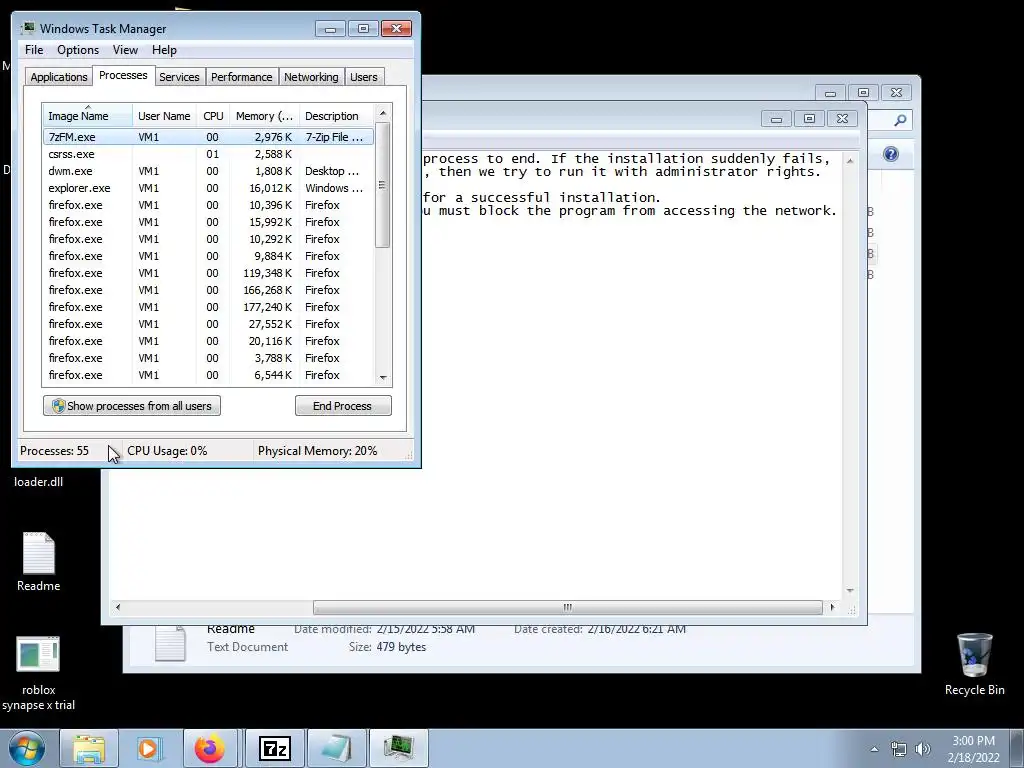Image resolution: width=1024 pixels, height=768 pixels.
Task: Click the Show desktop strip on the taskbar
Action: [x=1017, y=748]
